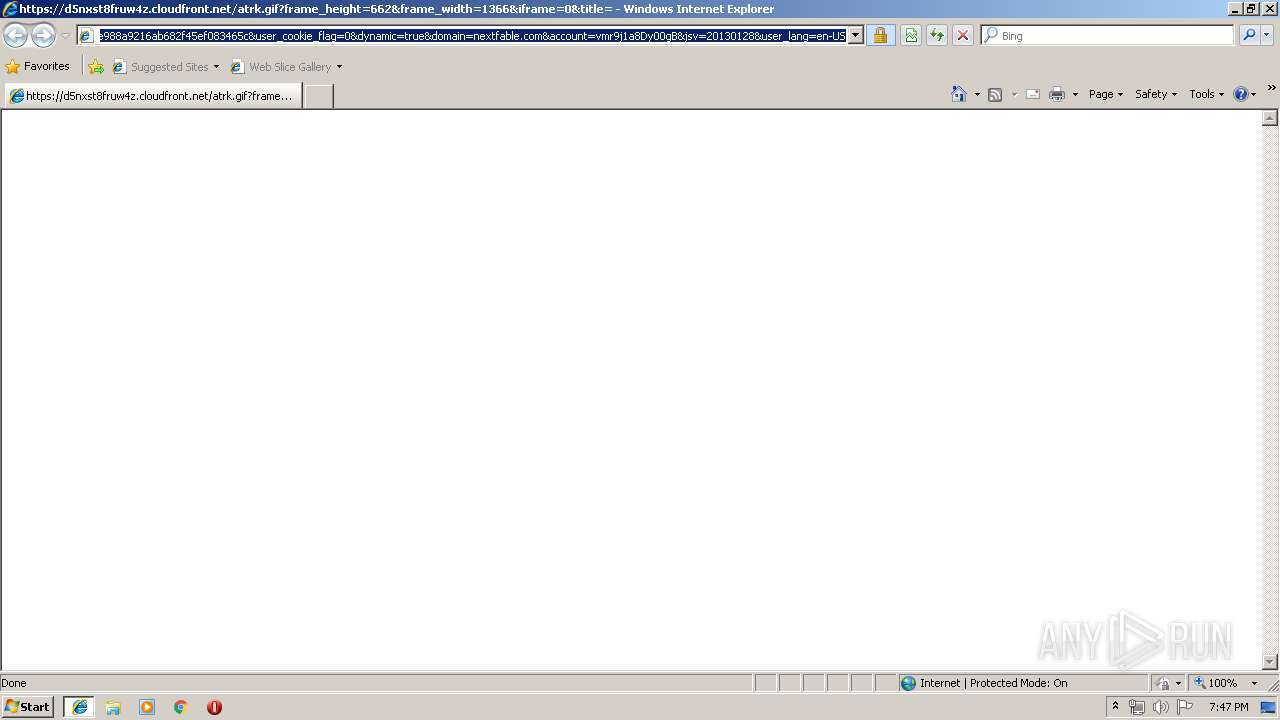Expand Web Slice Gallery dropdown arrow
Image resolution: width=1280 pixels, height=720 pixels.
tap(339, 67)
